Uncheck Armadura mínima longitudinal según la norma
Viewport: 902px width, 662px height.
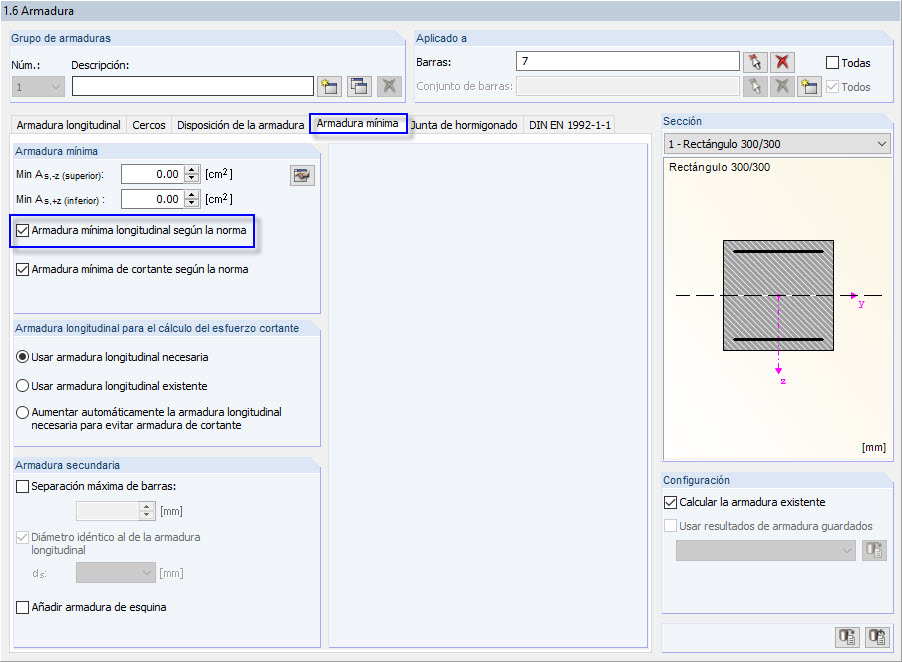point(22,231)
